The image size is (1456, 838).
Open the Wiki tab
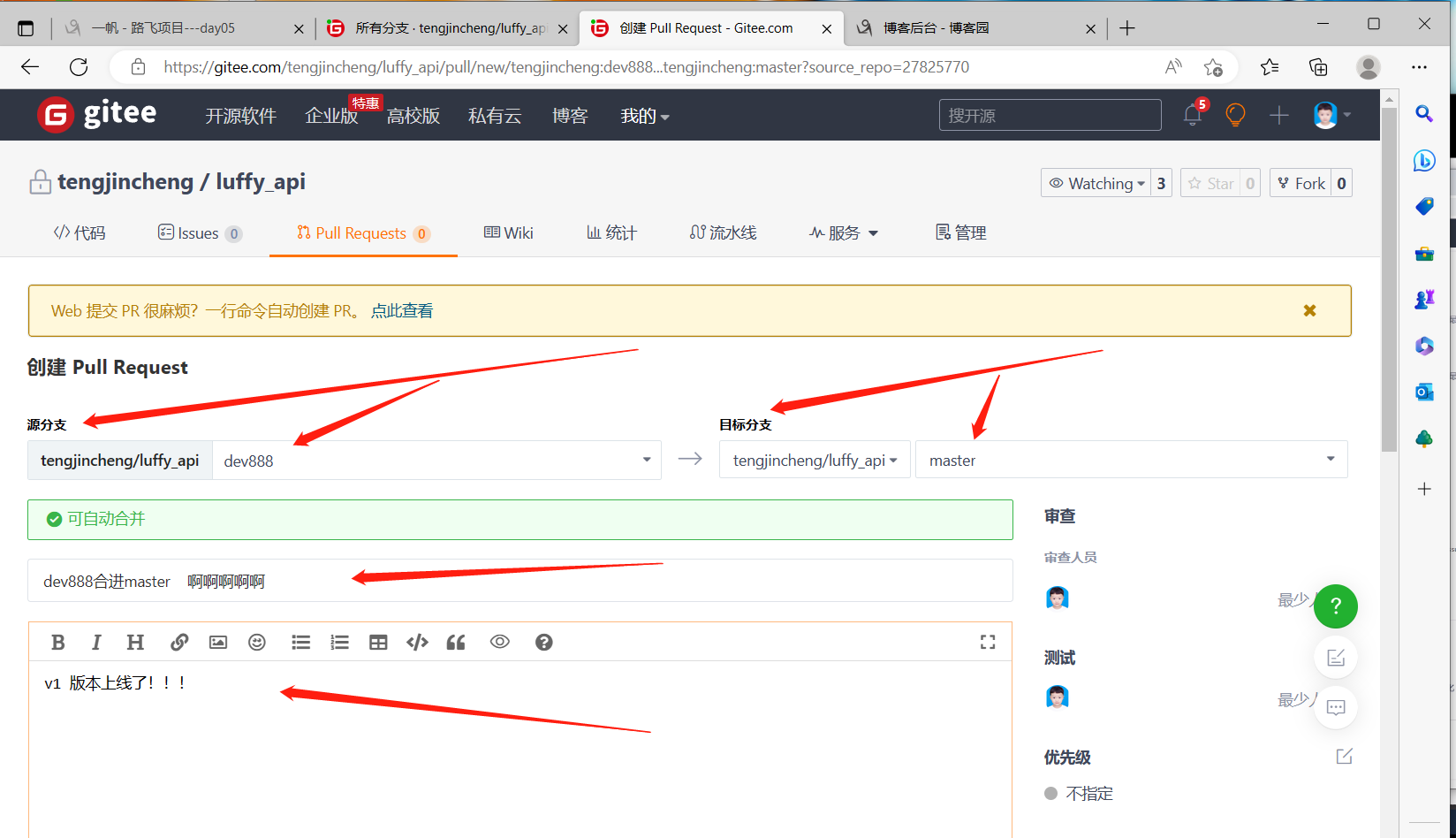tap(509, 232)
